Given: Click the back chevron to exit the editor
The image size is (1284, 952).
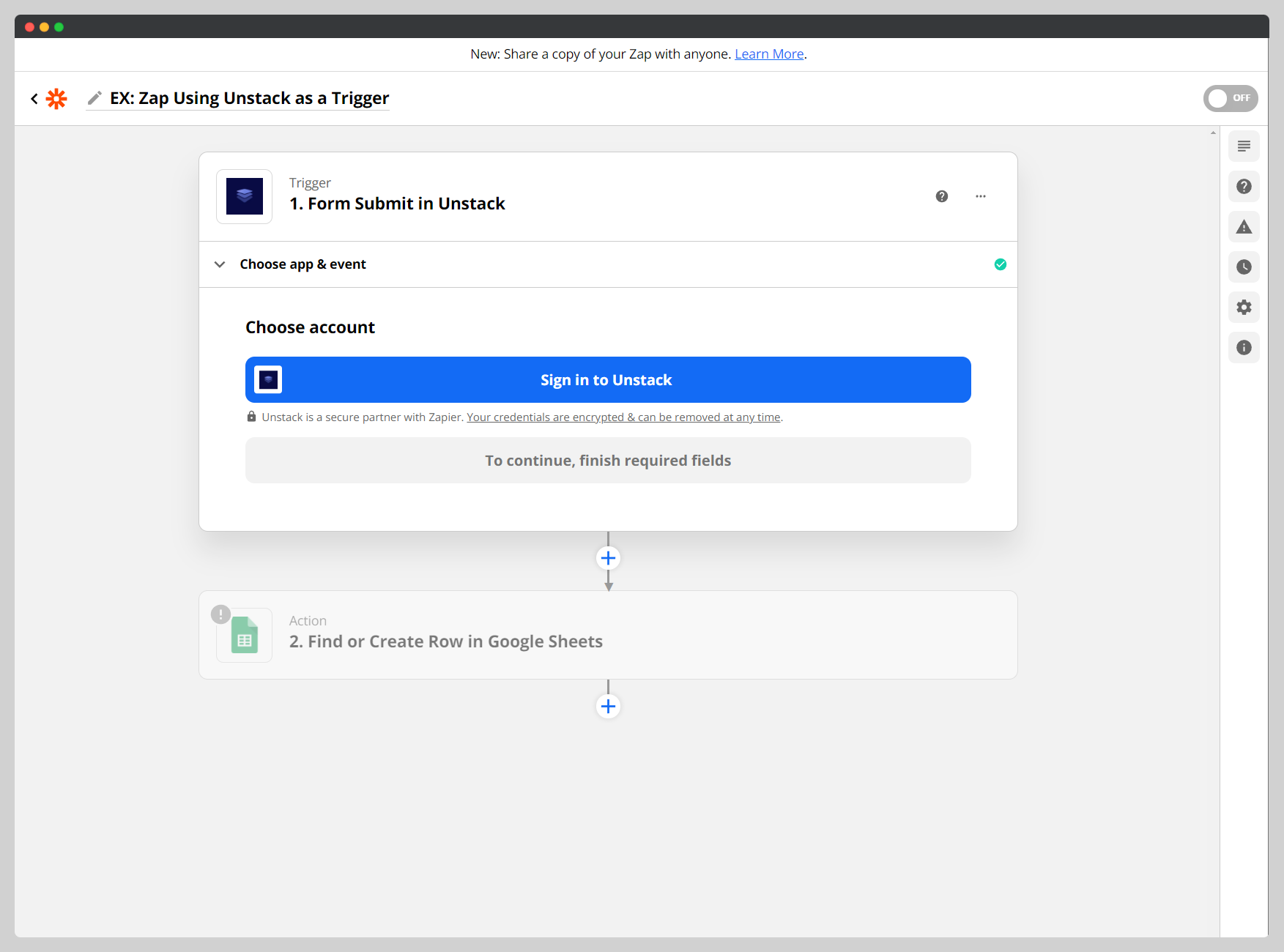Looking at the screenshot, I should point(34,98).
